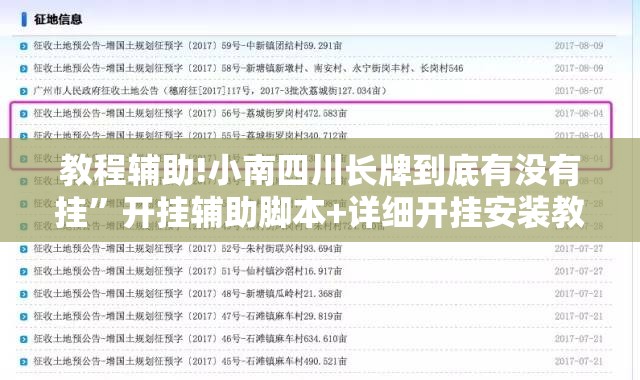Click date 2017-07-27 in the 52号 row

(579, 249)
